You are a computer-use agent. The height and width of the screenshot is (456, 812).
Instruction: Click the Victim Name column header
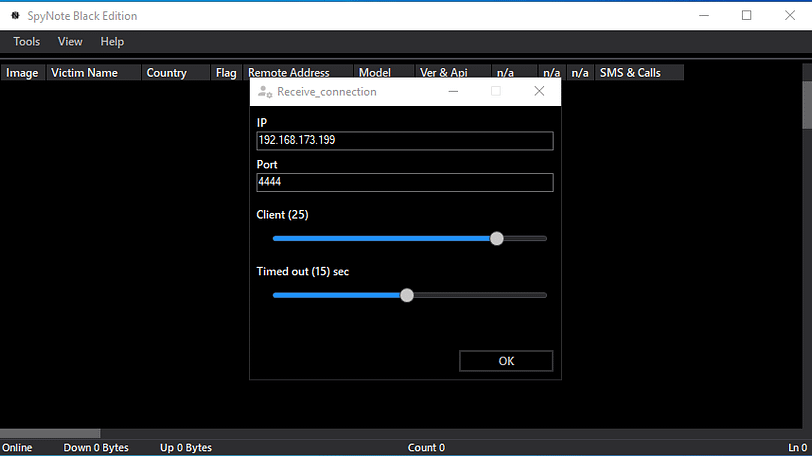94,72
